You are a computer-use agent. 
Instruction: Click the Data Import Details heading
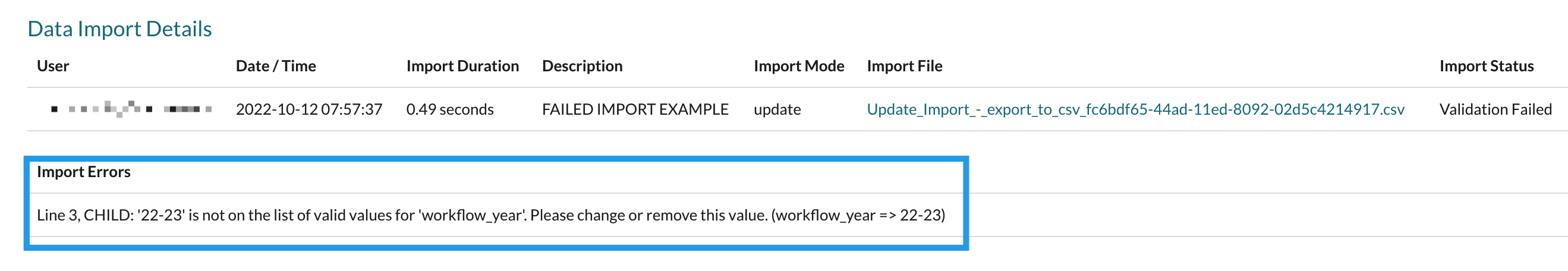pyautogui.click(x=119, y=29)
